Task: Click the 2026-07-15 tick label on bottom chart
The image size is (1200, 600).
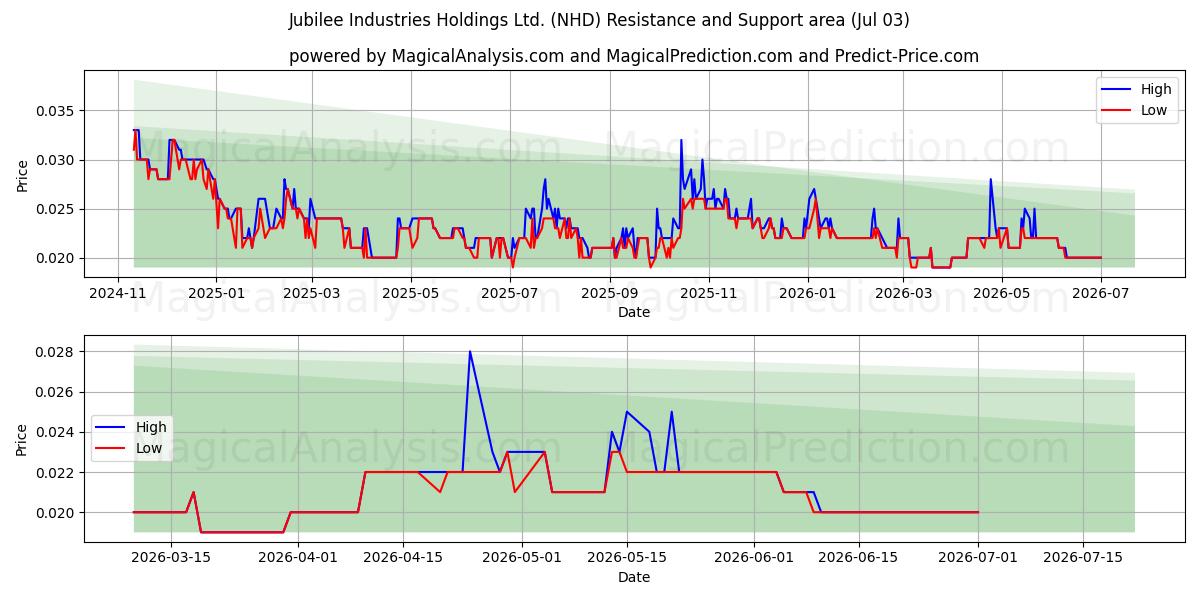Action: [x=1082, y=557]
